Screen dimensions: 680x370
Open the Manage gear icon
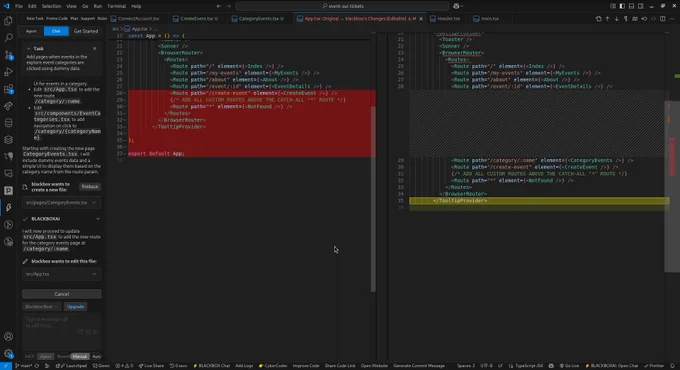[x=8, y=354]
